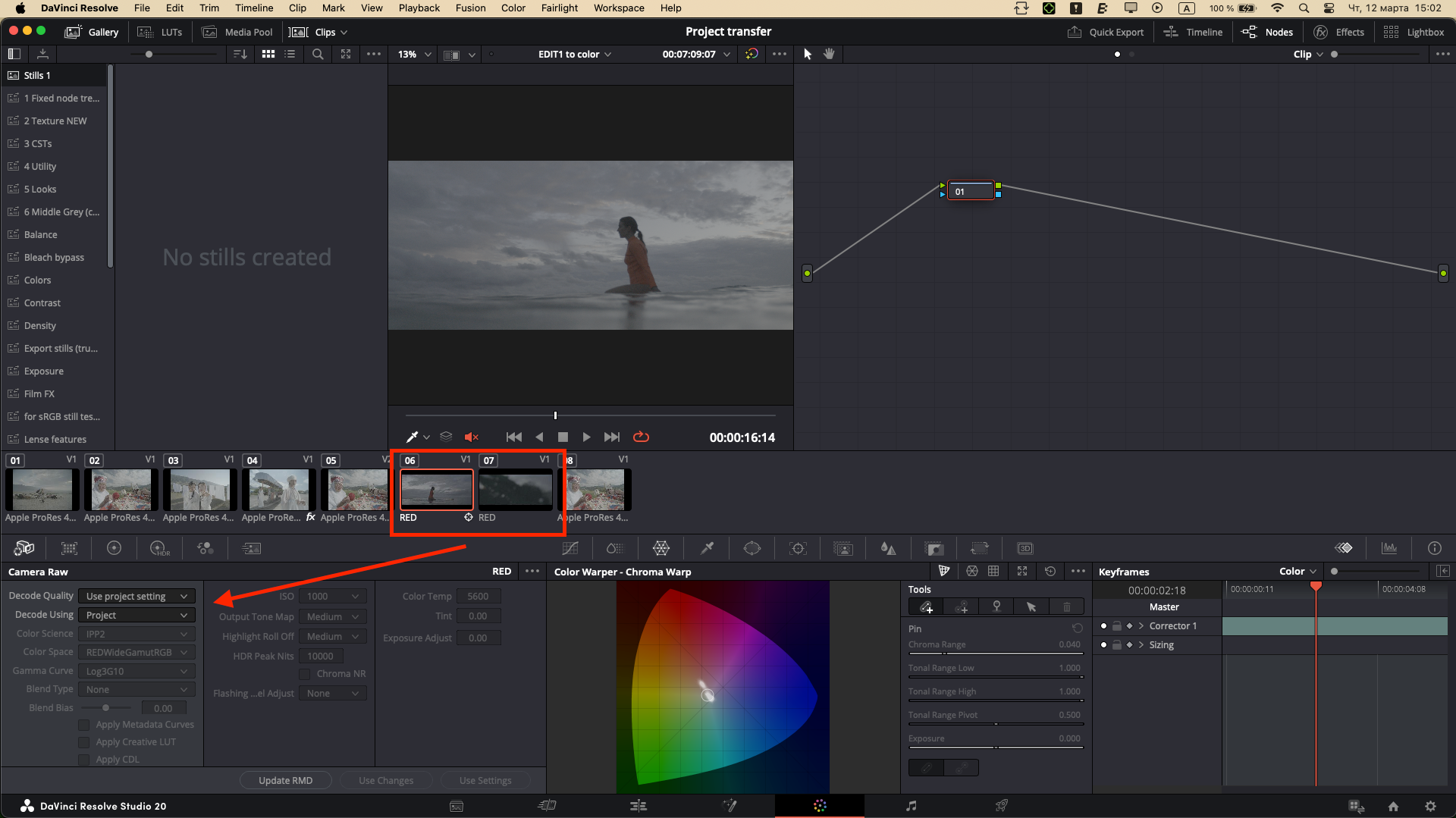The height and width of the screenshot is (818, 1456).
Task: Select the Curves palette icon
Action: [570, 547]
